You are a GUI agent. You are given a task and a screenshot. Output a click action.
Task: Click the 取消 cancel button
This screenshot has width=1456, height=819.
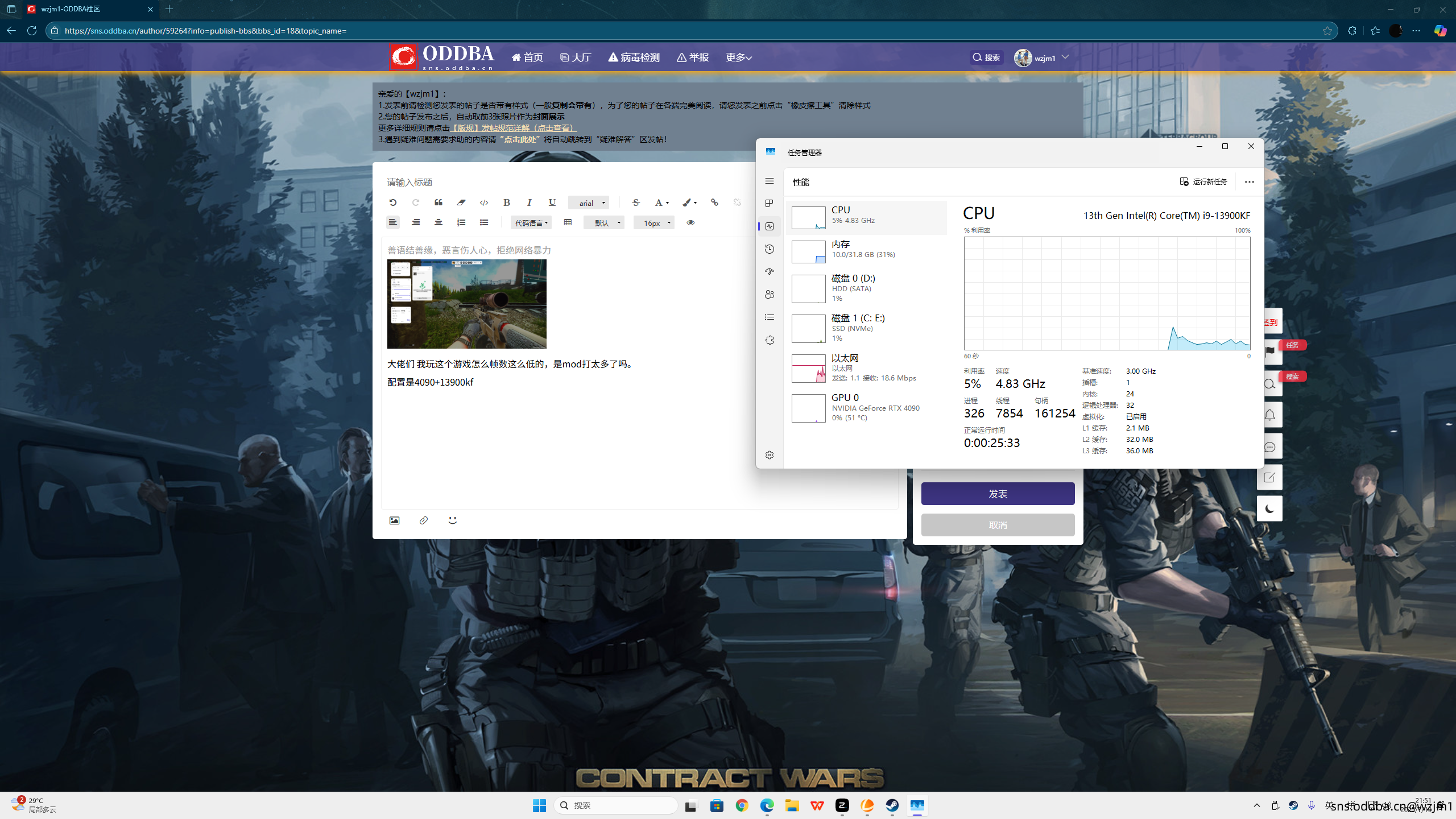click(x=998, y=525)
